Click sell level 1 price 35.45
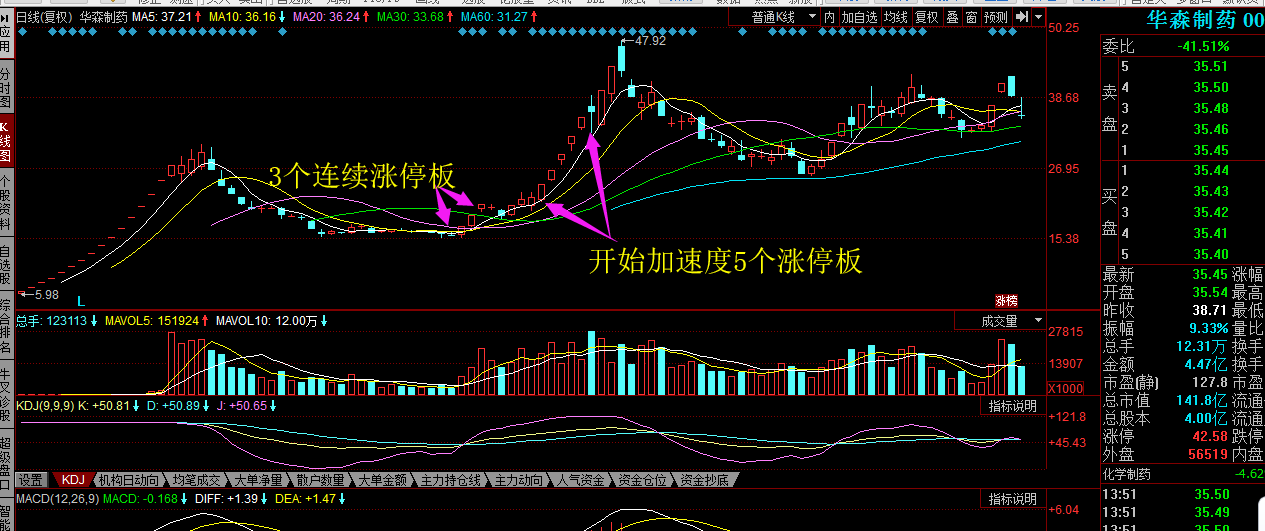The height and width of the screenshot is (531, 1265). point(1210,150)
